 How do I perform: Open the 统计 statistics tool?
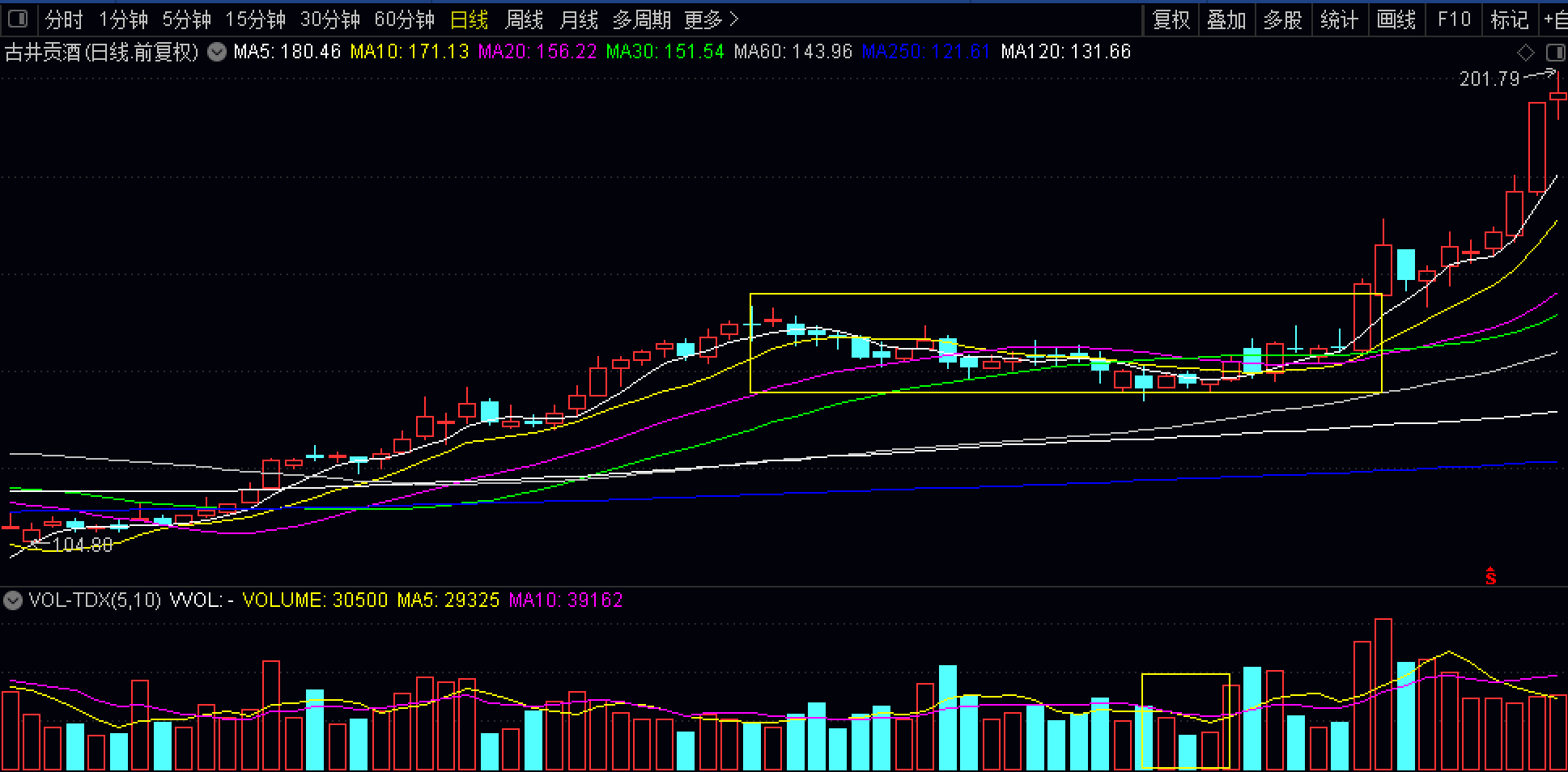(x=1340, y=19)
